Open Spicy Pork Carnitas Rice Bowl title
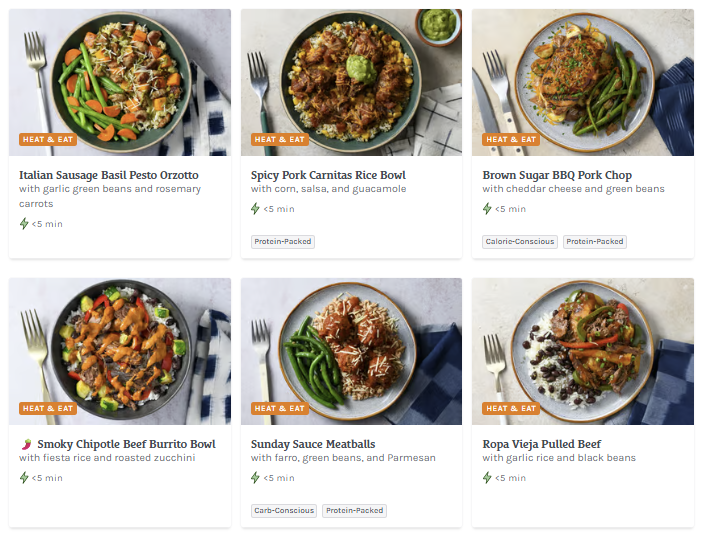Viewport: 703px width, 535px height. click(x=328, y=175)
